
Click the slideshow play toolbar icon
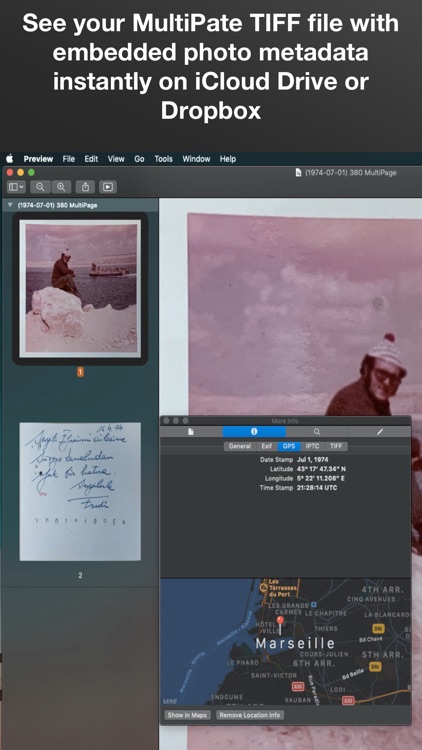click(x=108, y=187)
